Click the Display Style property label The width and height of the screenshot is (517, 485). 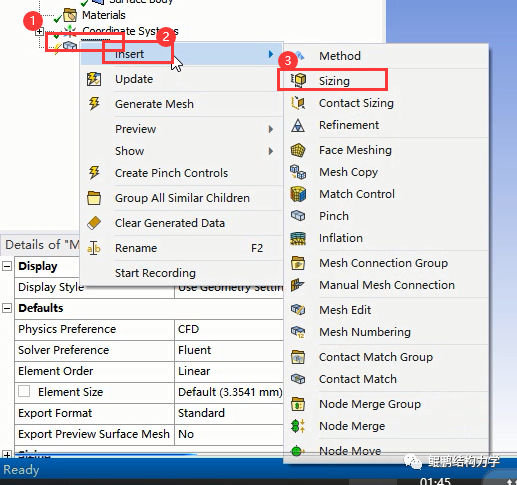point(51,287)
